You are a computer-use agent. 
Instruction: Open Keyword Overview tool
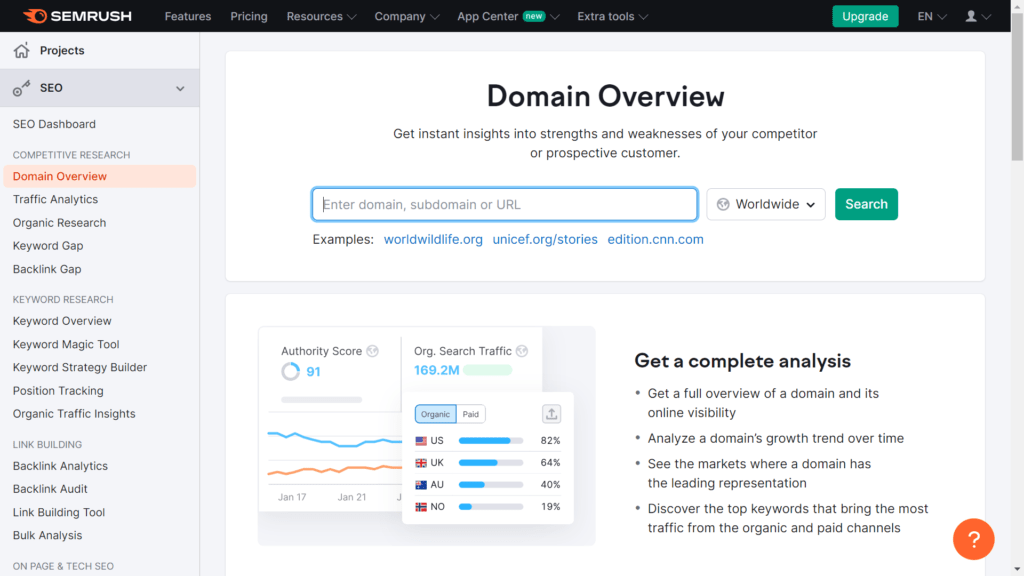click(x=62, y=321)
